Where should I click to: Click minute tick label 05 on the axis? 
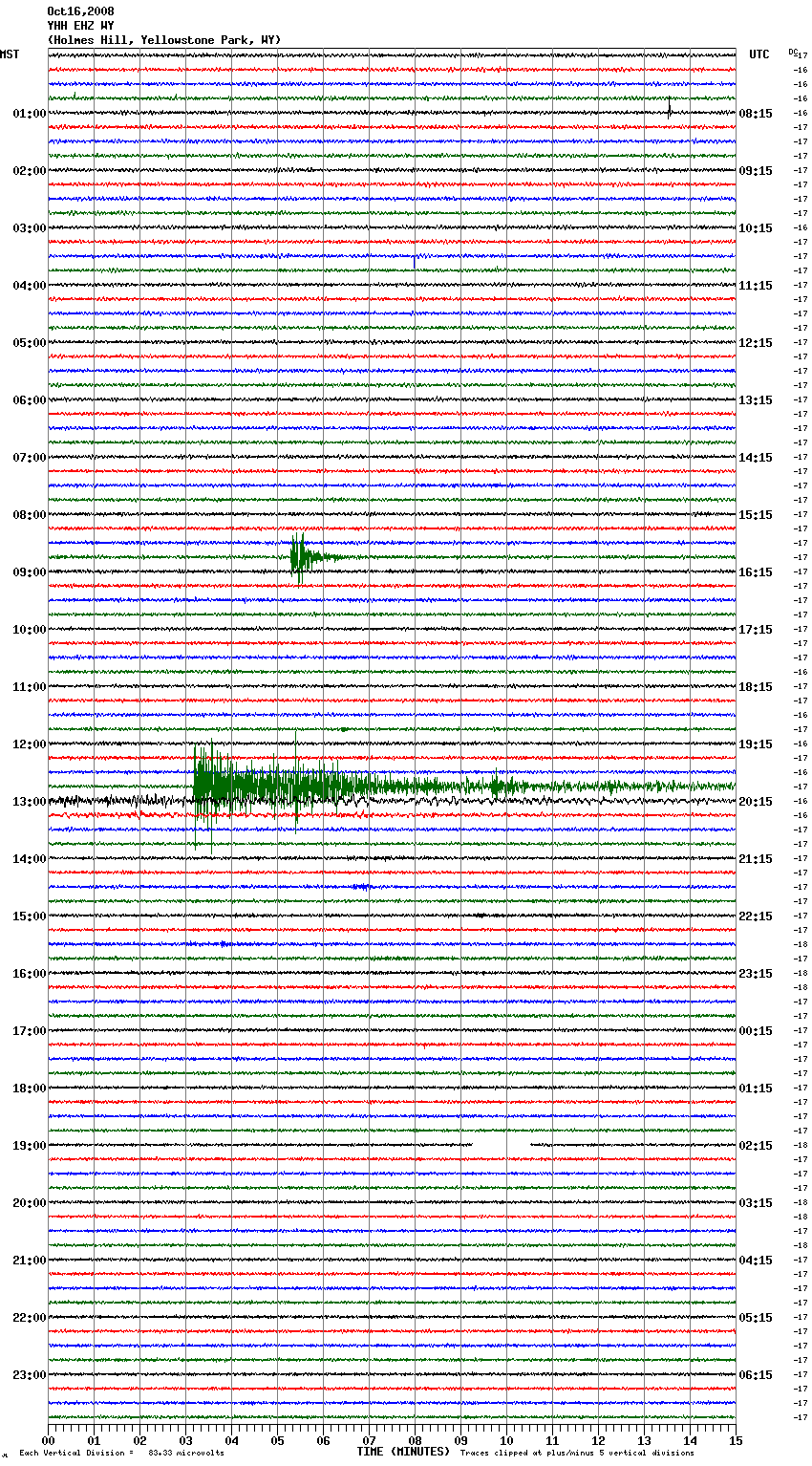click(x=278, y=1440)
